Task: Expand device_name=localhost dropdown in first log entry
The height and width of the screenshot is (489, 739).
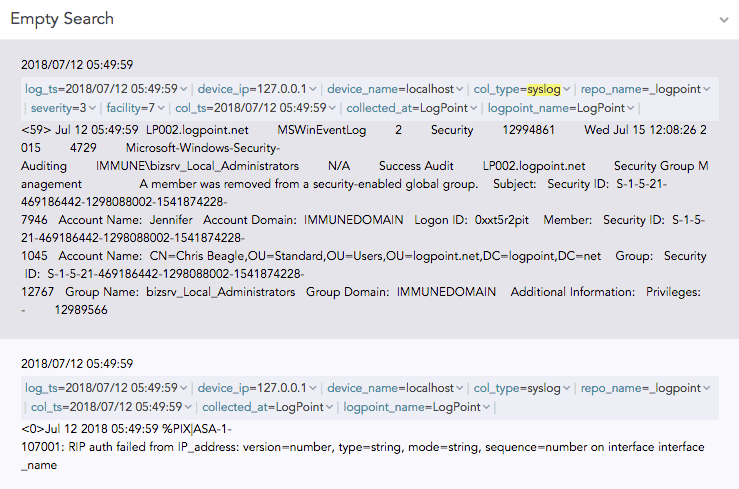Action: 459,89
